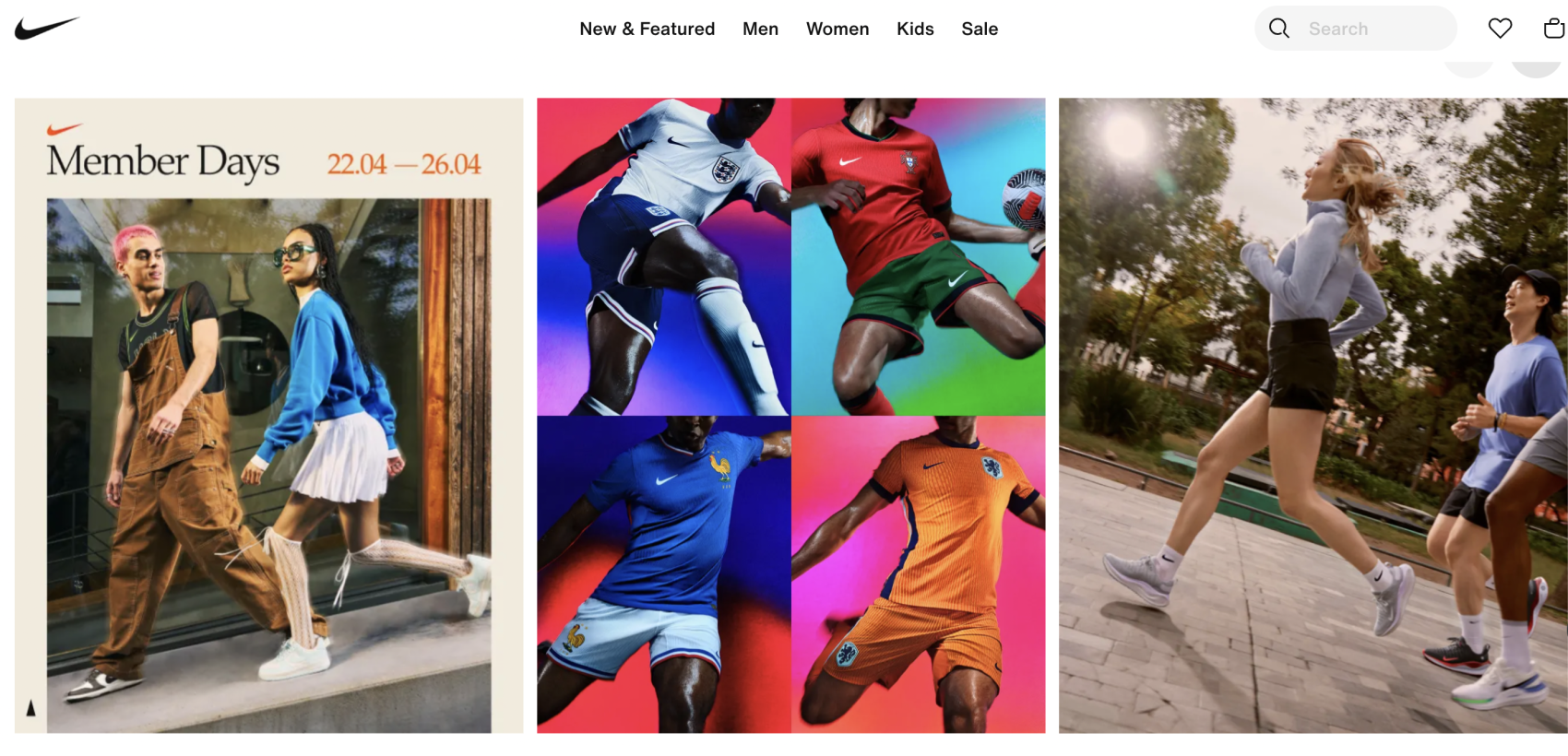Go home via the Nike swoosh logo
This screenshot has height=756, width=1568.
click(47, 29)
